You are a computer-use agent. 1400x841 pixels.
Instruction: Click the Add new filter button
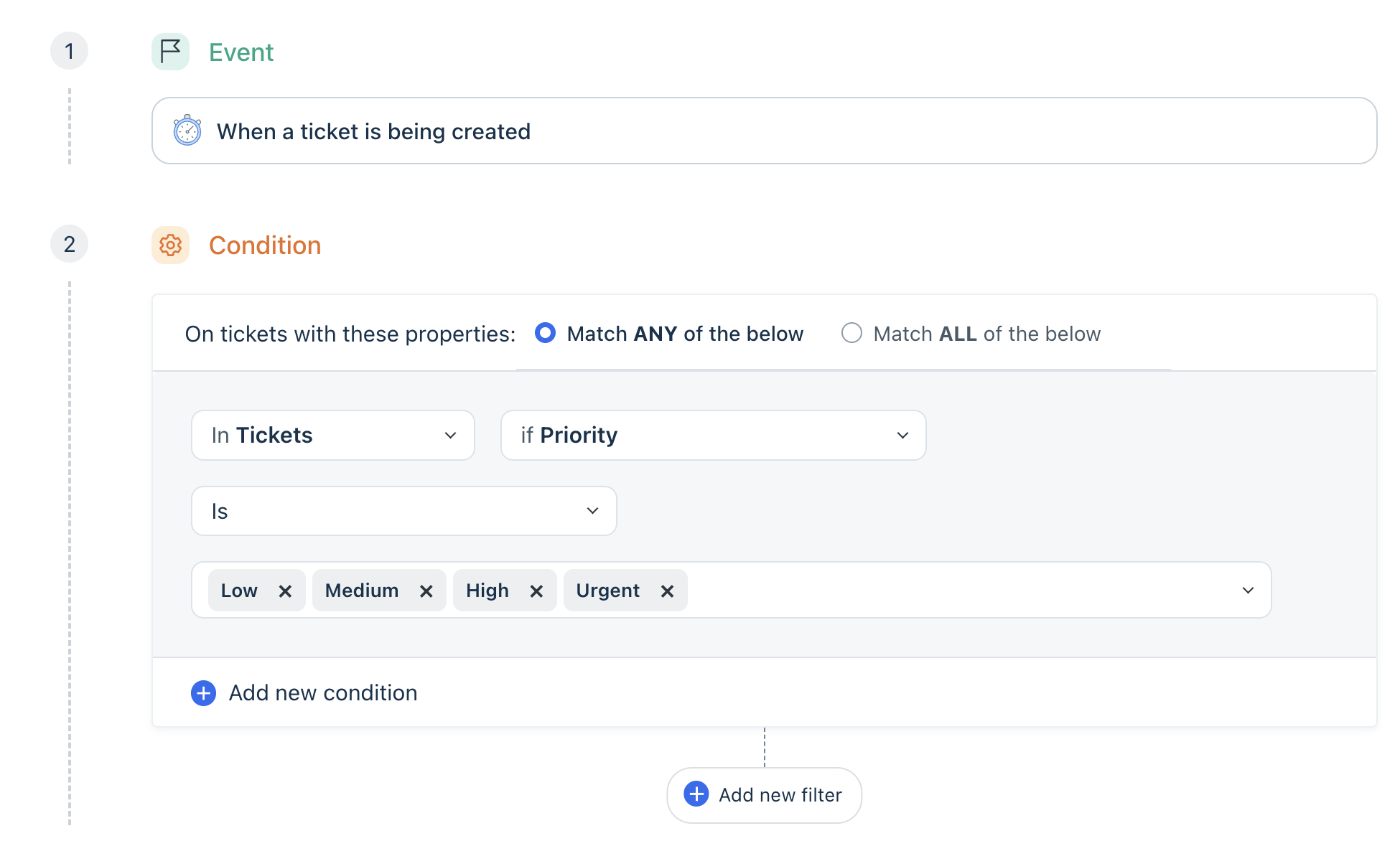765,795
